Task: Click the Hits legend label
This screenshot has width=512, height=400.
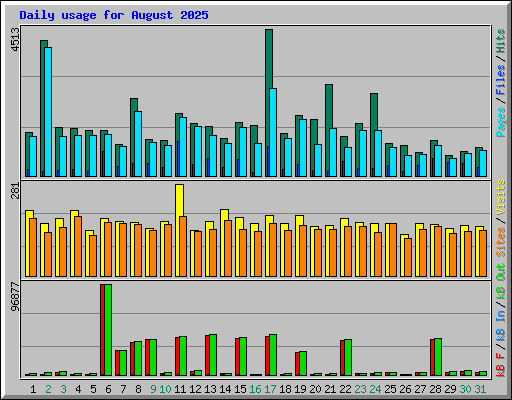Action: pyautogui.click(x=500, y=41)
